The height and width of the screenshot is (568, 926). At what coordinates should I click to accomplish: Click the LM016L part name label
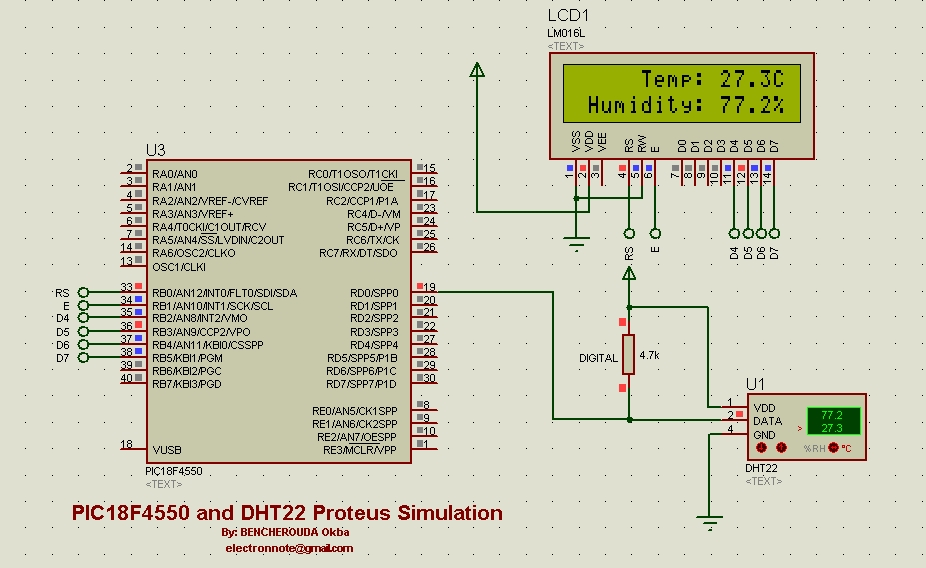click(566, 34)
